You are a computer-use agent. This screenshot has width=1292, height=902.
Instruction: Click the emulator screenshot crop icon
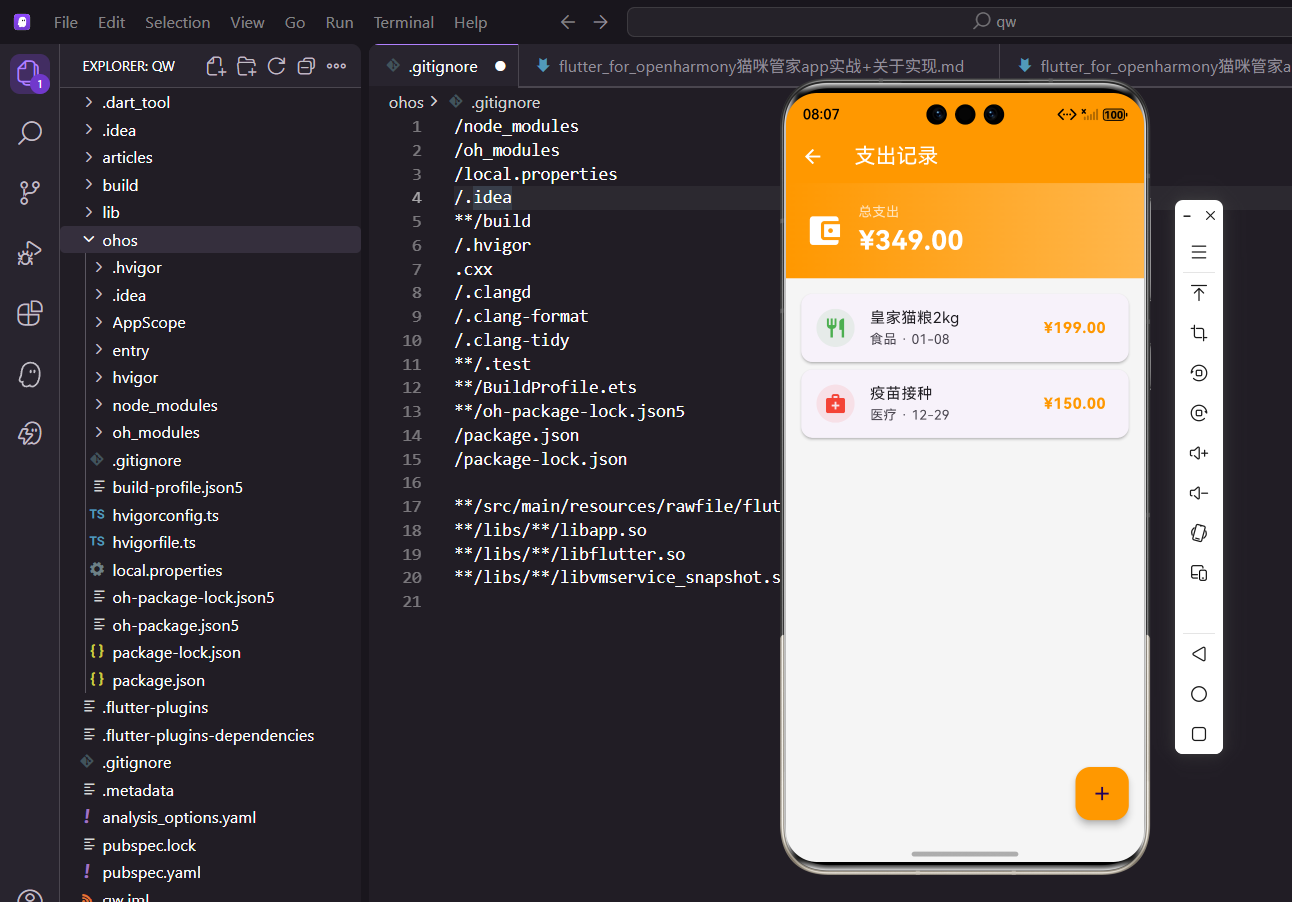click(x=1199, y=333)
